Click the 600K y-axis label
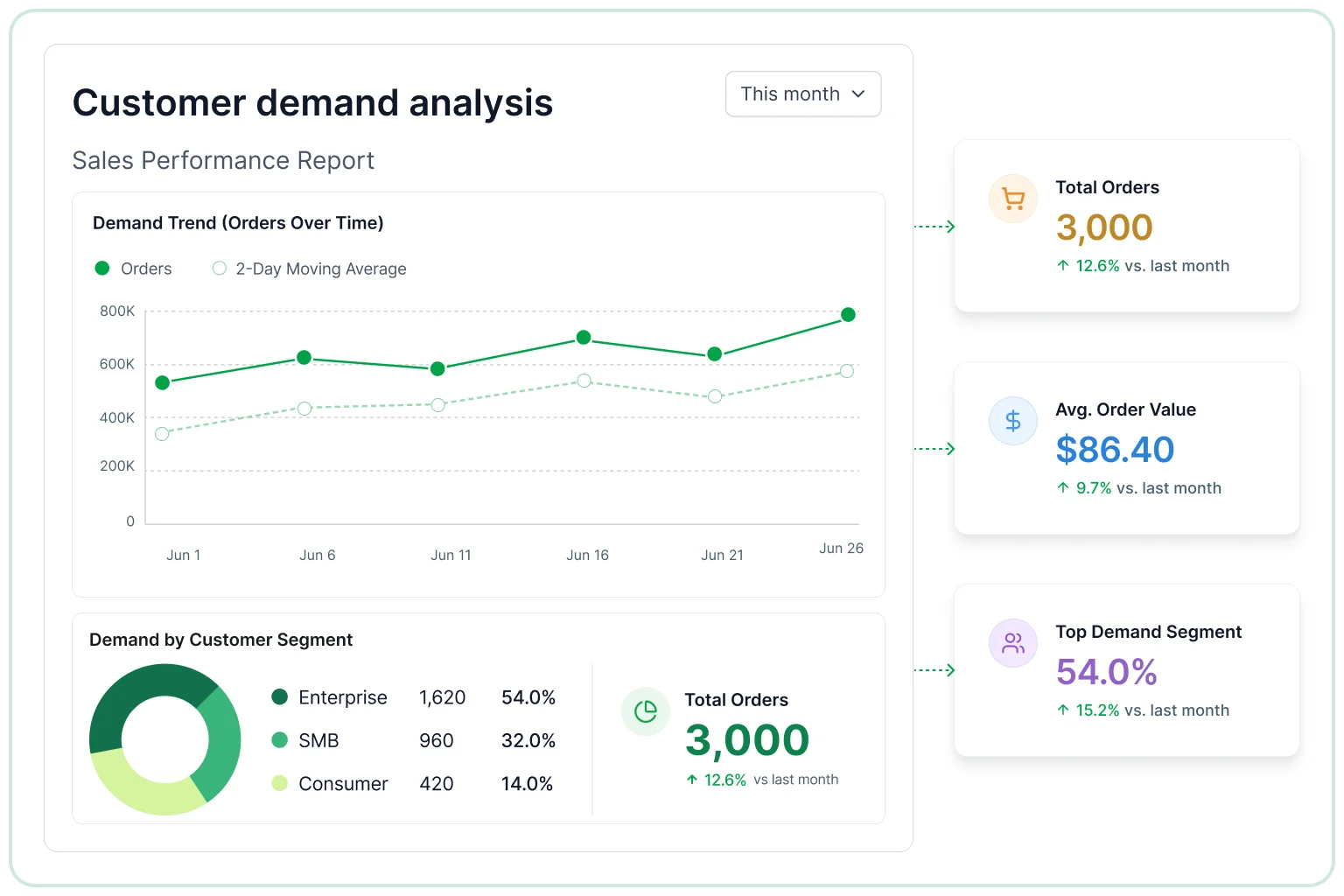Screen dimensions: 1344x896 click(x=117, y=364)
